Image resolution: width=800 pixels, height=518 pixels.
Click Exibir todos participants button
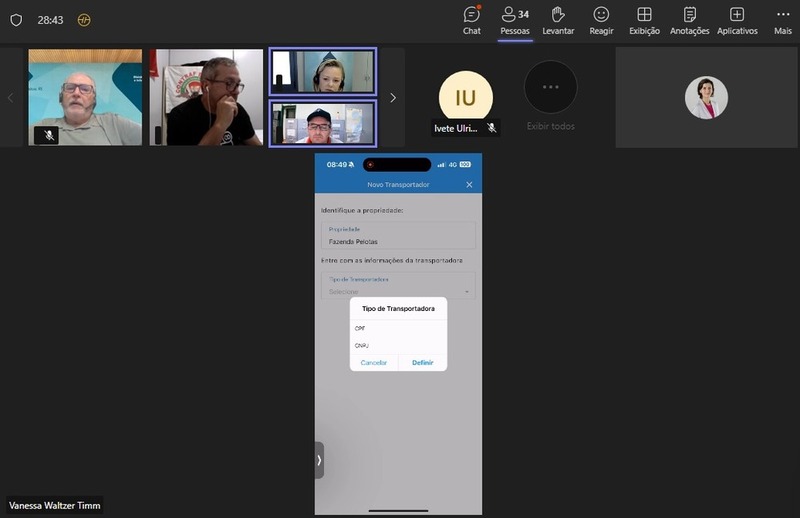[551, 97]
